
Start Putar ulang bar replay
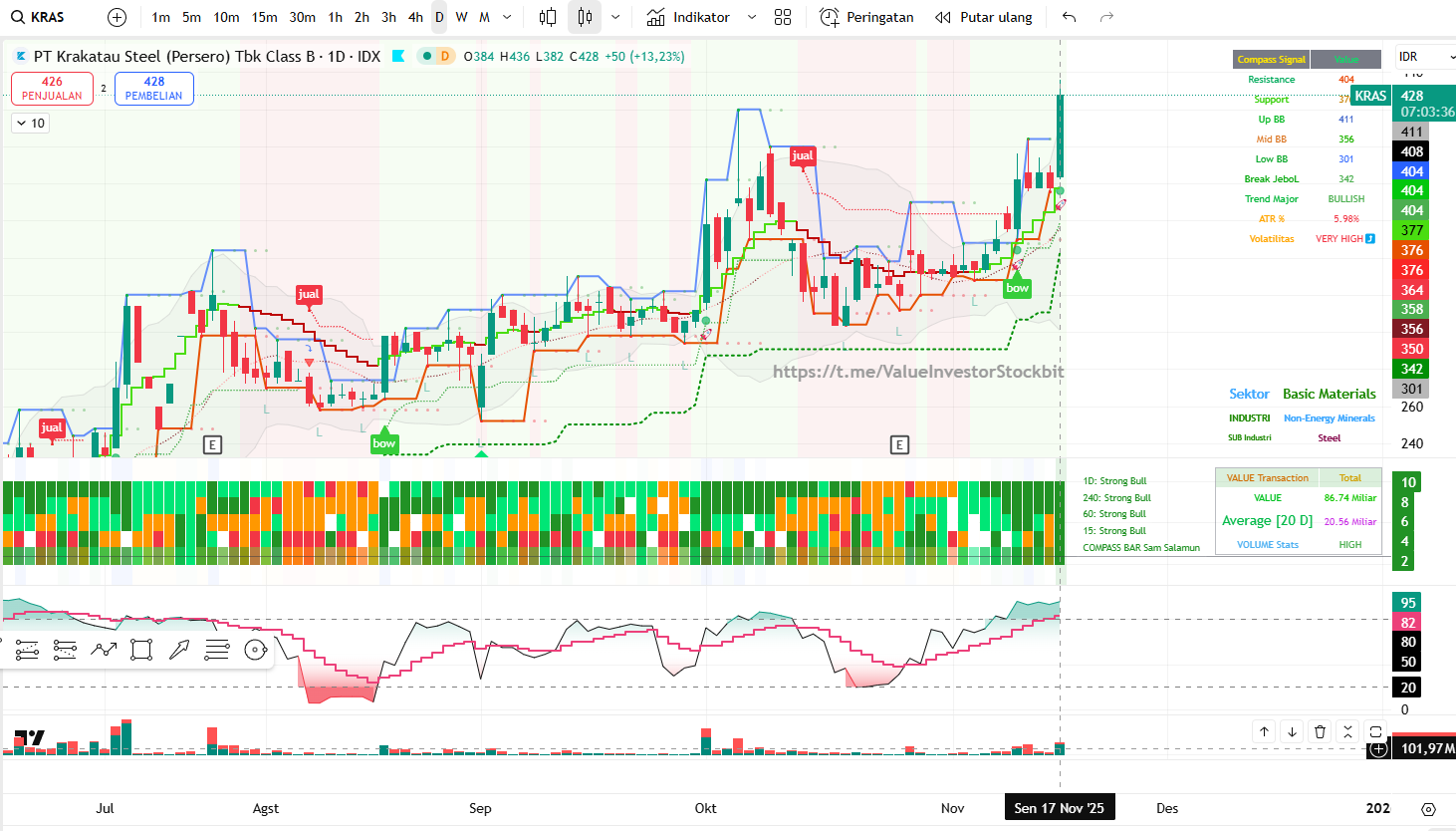[984, 17]
